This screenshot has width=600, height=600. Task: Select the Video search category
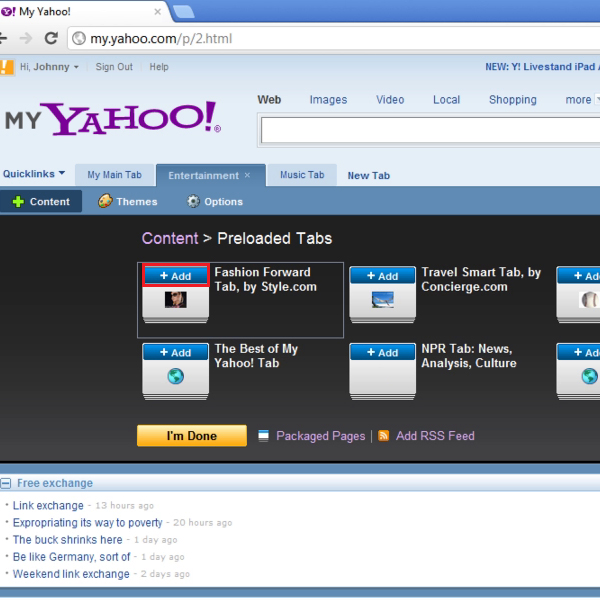click(x=390, y=100)
